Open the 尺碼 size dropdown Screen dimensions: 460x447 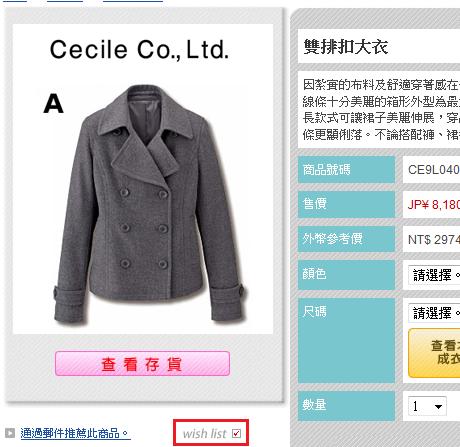pyautogui.click(x=434, y=313)
